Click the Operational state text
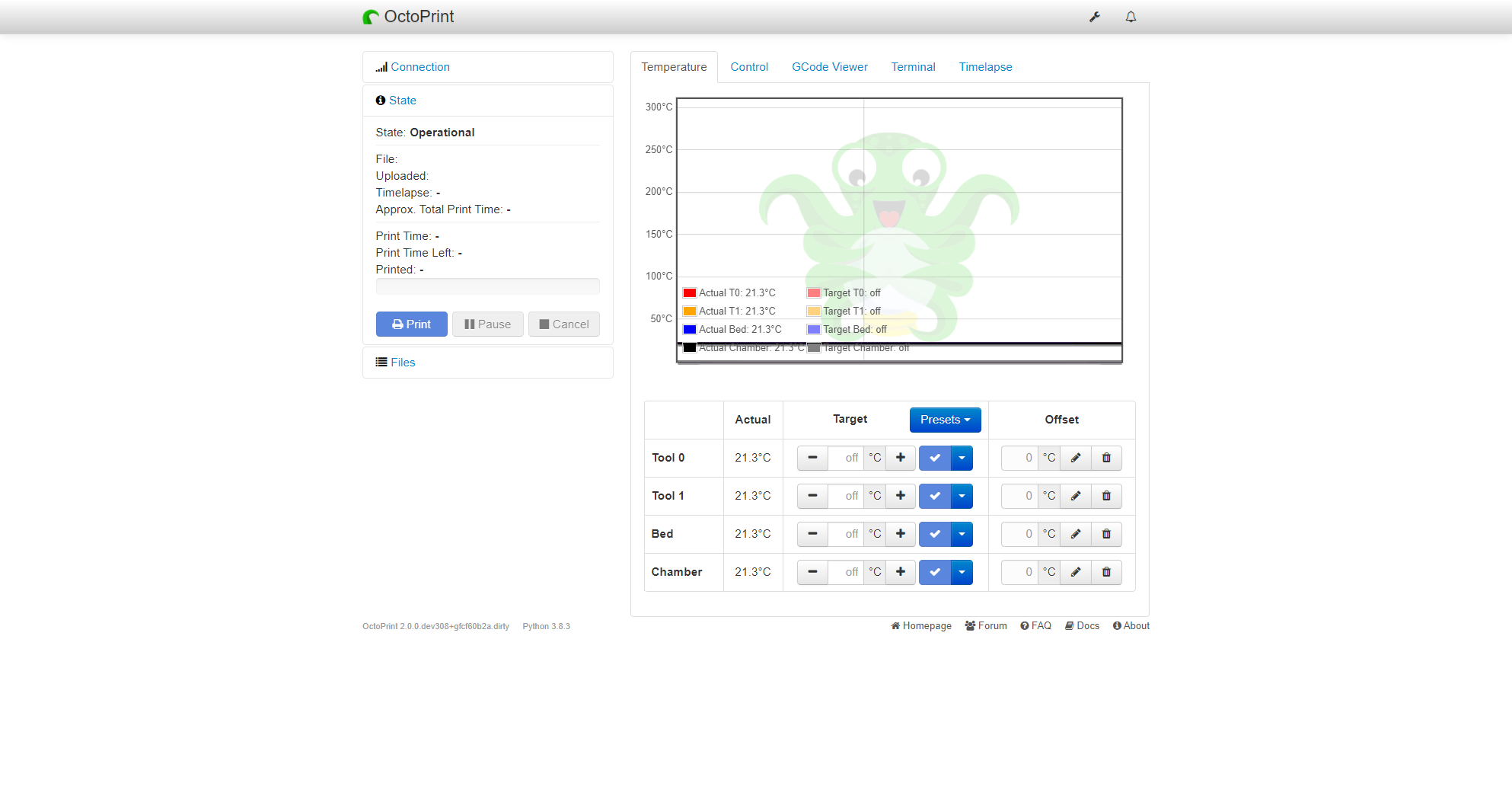This screenshot has width=1512, height=799. [442, 133]
